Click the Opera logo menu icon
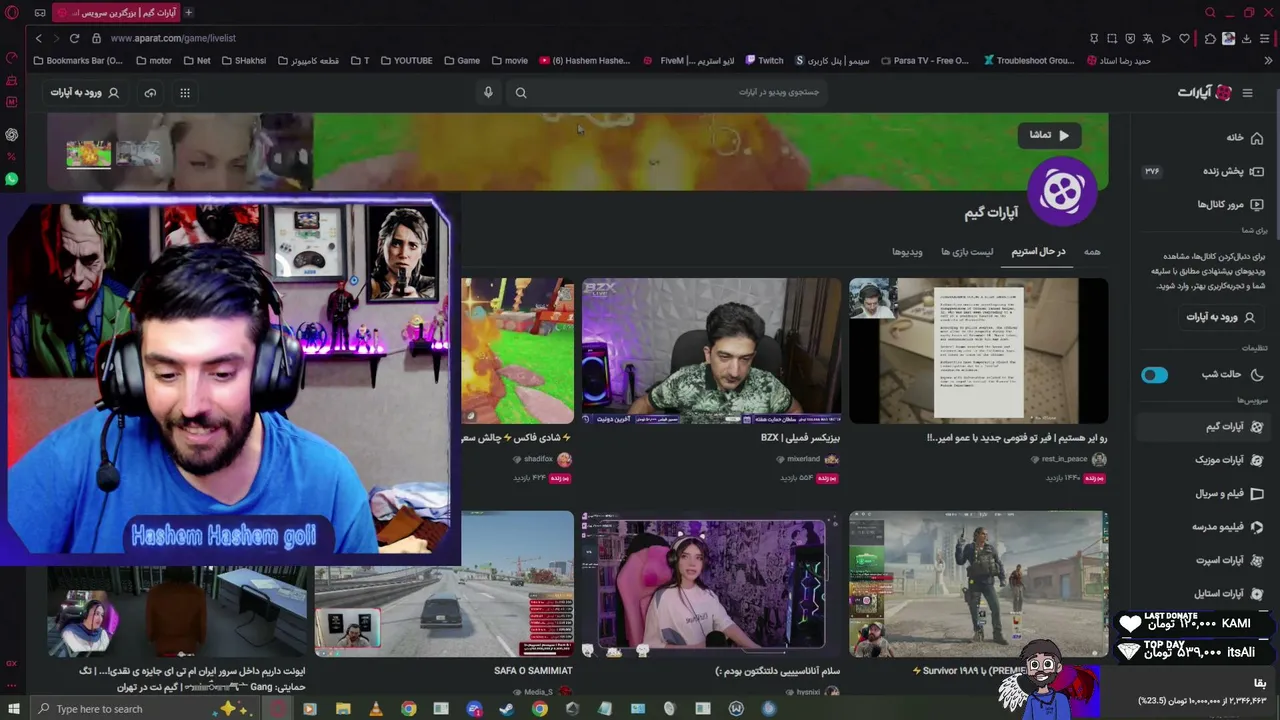The image size is (1280, 720). coord(12,12)
